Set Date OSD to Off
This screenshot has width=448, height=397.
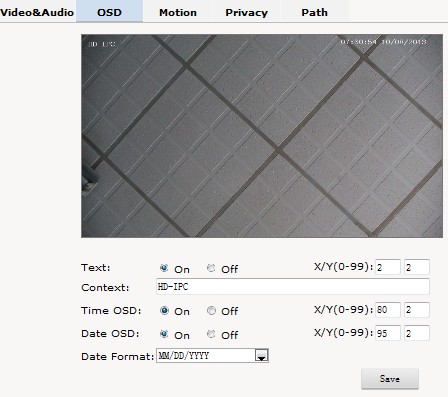(x=211, y=334)
